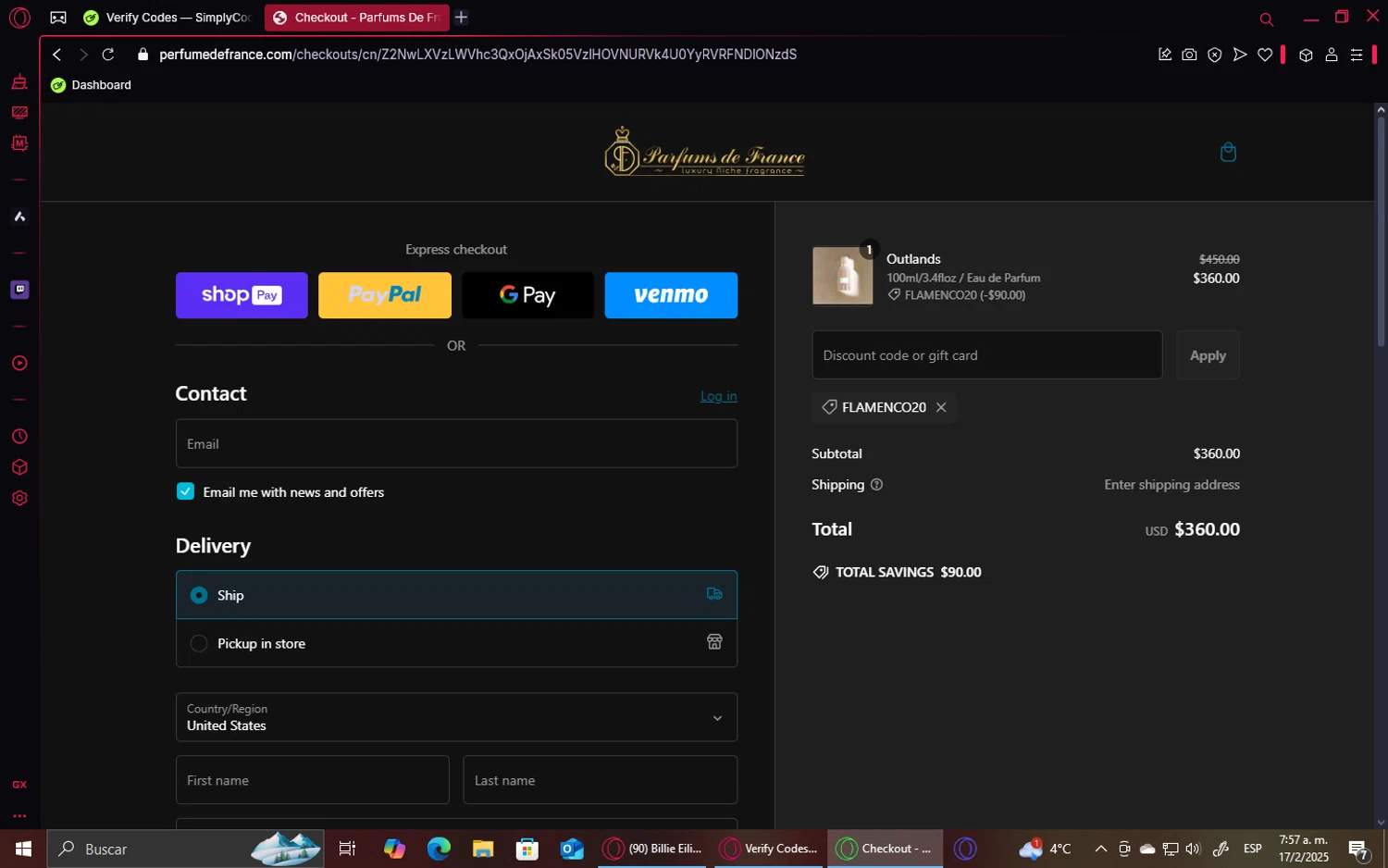1388x868 pixels.
Task: Select Google Pay express checkout
Action: tap(527, 295)
